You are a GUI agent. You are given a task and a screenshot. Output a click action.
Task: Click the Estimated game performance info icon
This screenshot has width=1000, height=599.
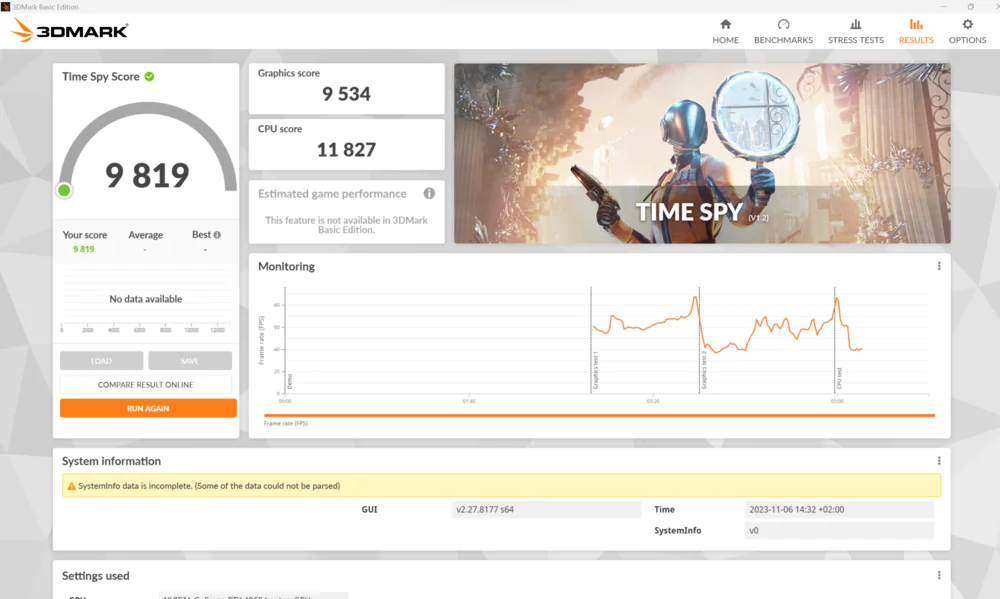click(429, 193)
